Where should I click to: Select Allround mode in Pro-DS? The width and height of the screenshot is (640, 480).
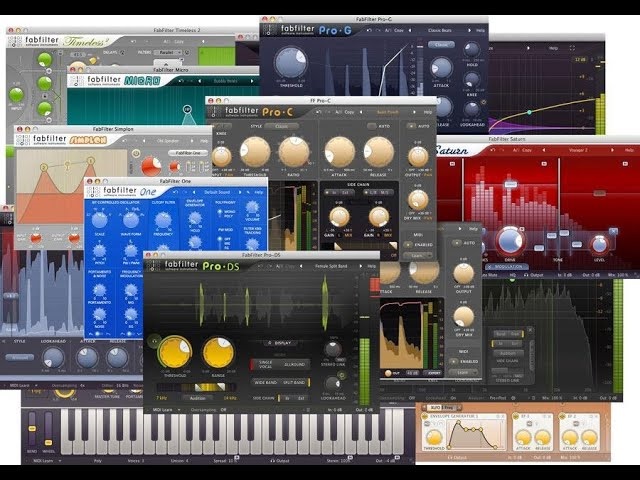click(295, 364)
